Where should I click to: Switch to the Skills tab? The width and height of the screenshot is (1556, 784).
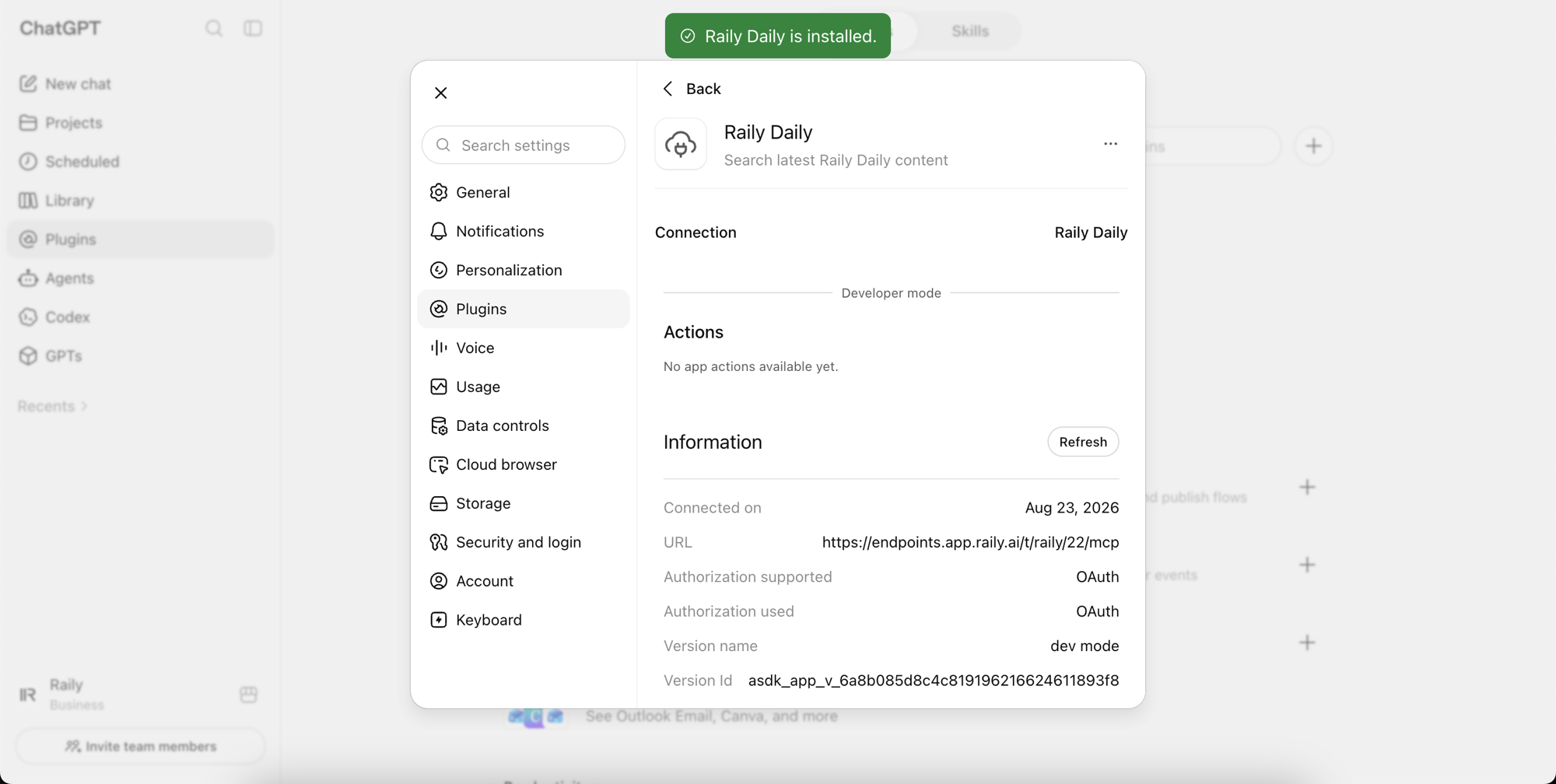point(970,31)
